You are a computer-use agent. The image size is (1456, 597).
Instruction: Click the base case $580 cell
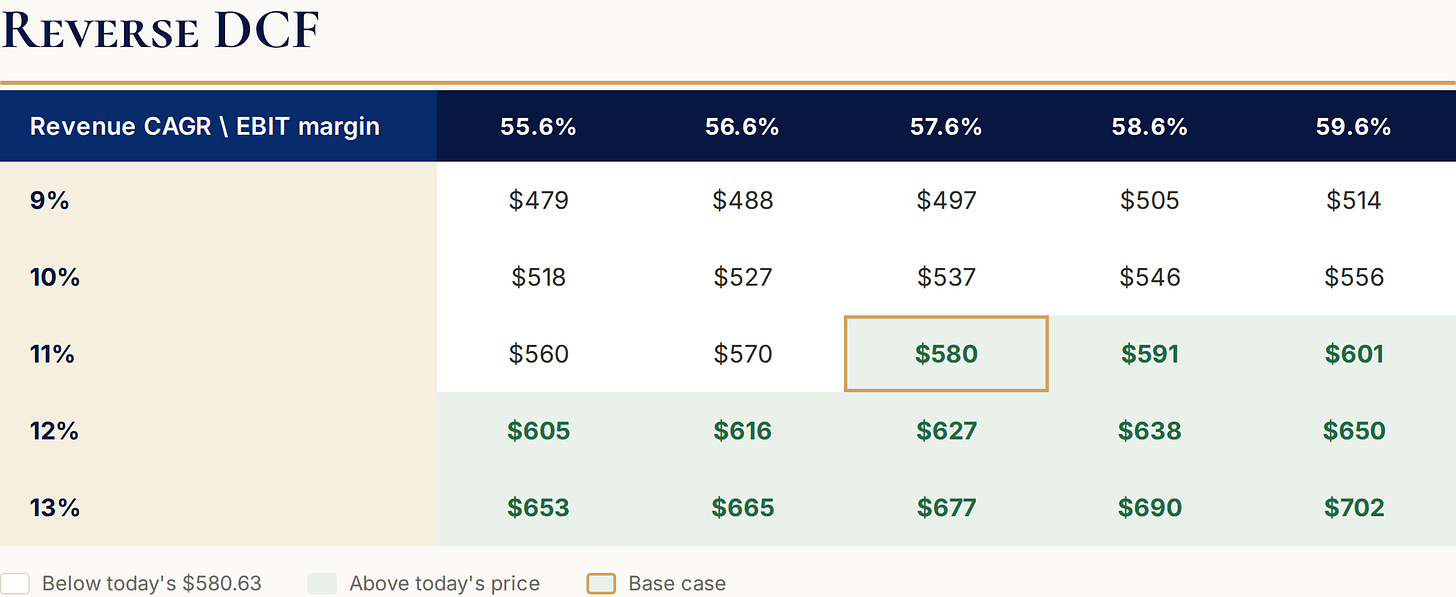point(946,354)
